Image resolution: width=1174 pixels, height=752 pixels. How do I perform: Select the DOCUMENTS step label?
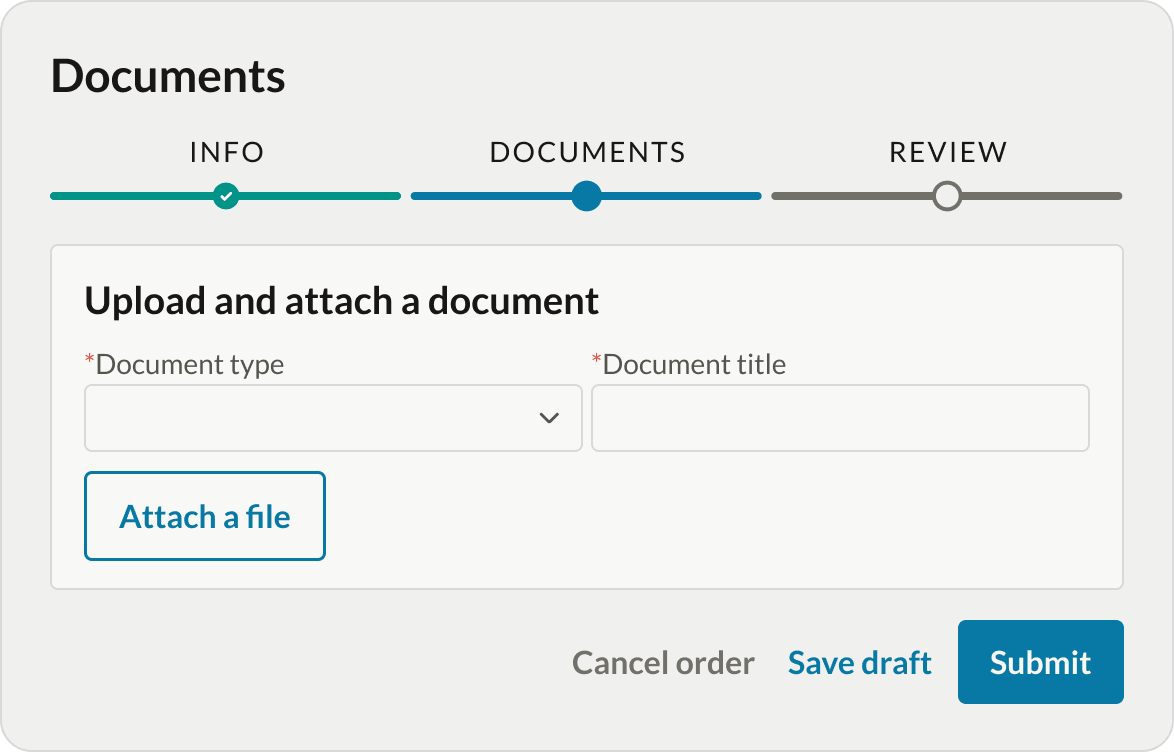point(587,152)
